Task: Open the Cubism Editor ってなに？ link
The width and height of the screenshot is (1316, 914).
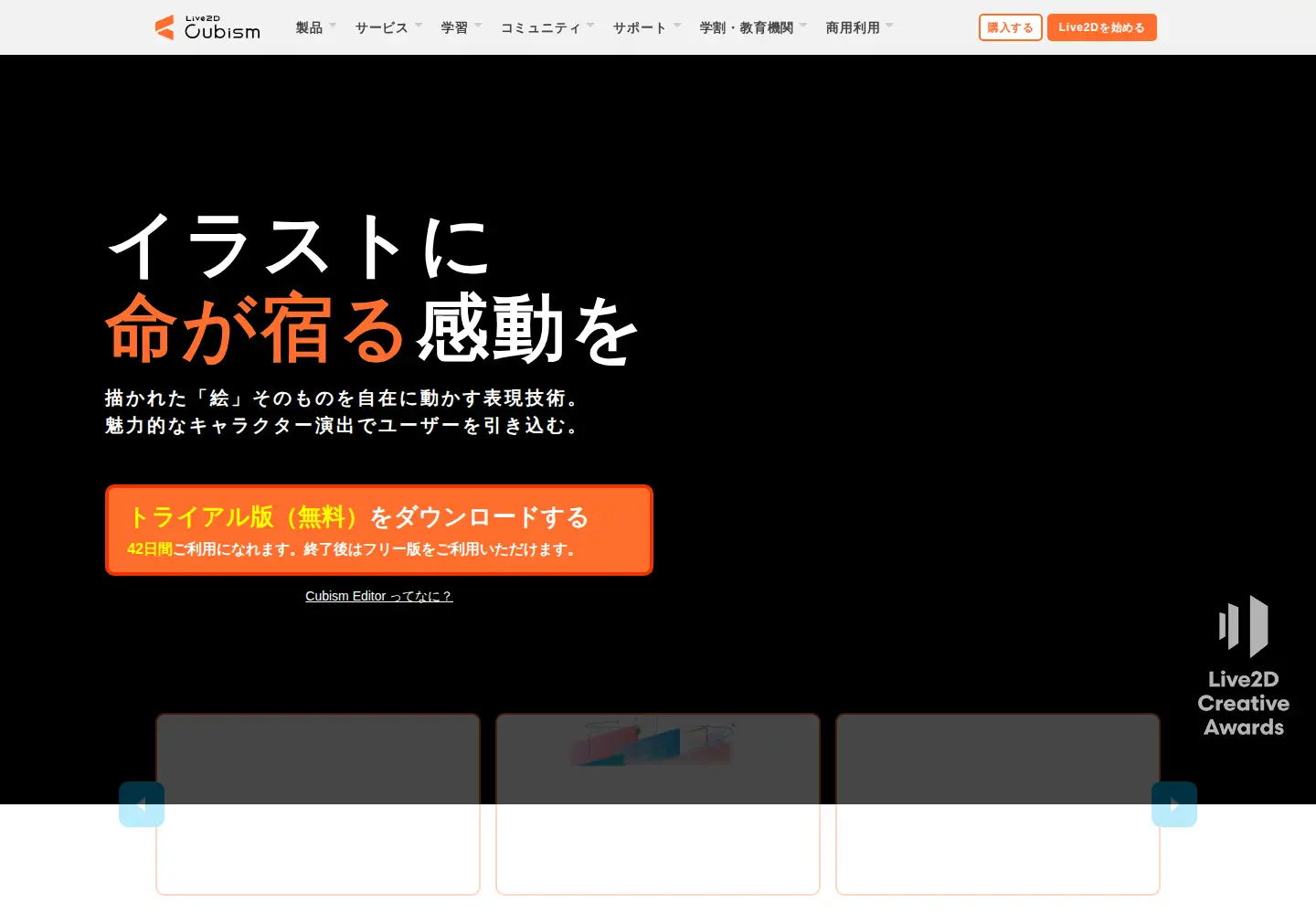Action: 379,596
